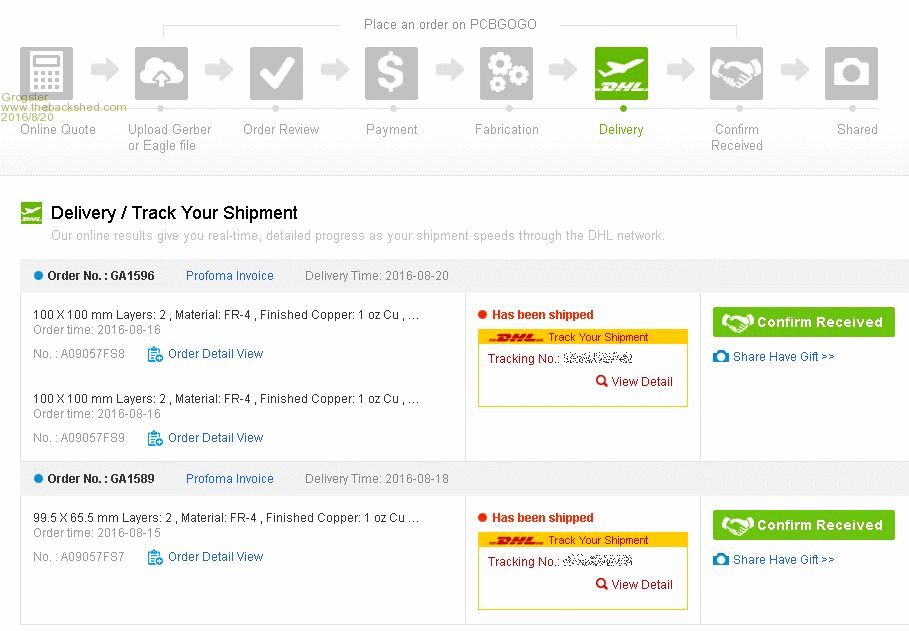909x631 pixels.
Task: Click the Fabrication gears icon
Action: [506, 73]
